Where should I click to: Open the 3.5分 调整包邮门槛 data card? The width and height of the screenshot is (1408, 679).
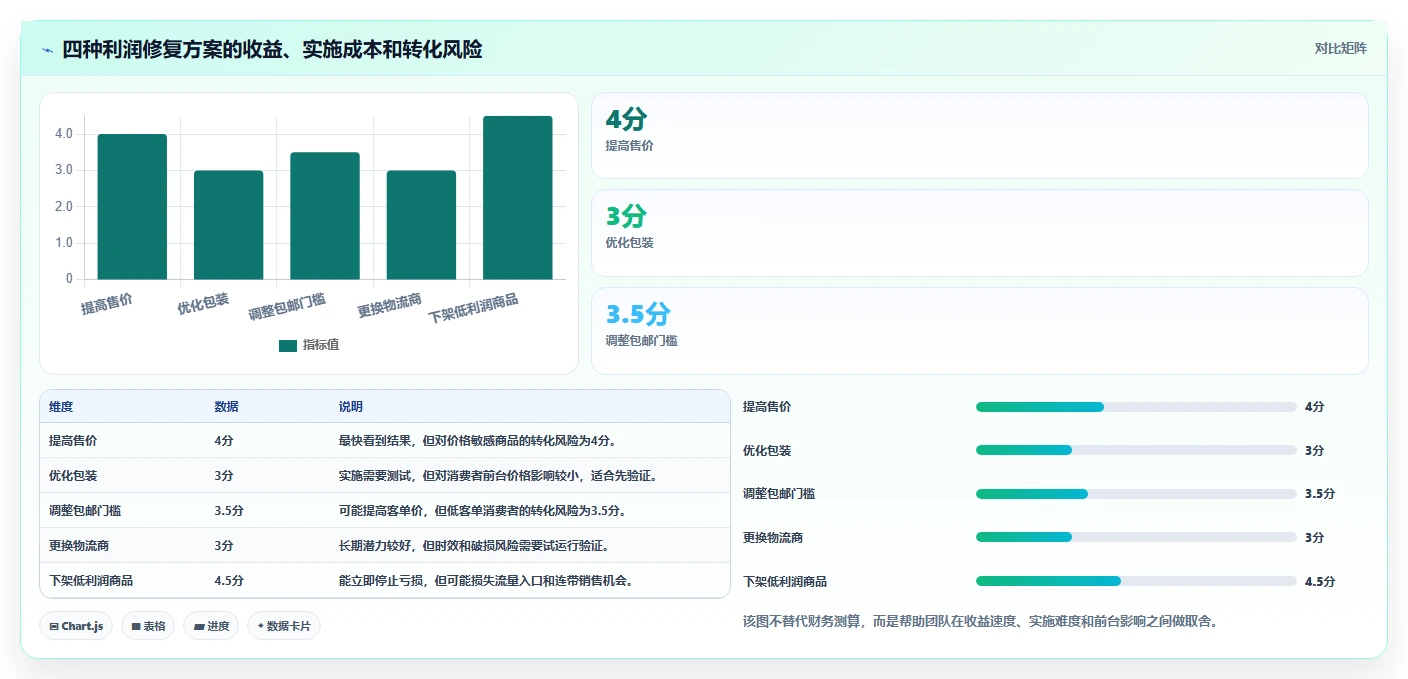pos(980,331)
